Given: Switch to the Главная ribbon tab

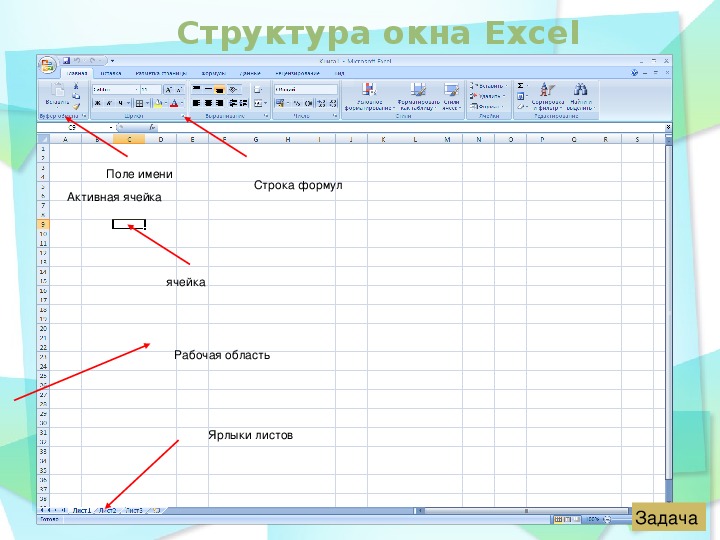Looking at the screenshot, I should point(77,73).
